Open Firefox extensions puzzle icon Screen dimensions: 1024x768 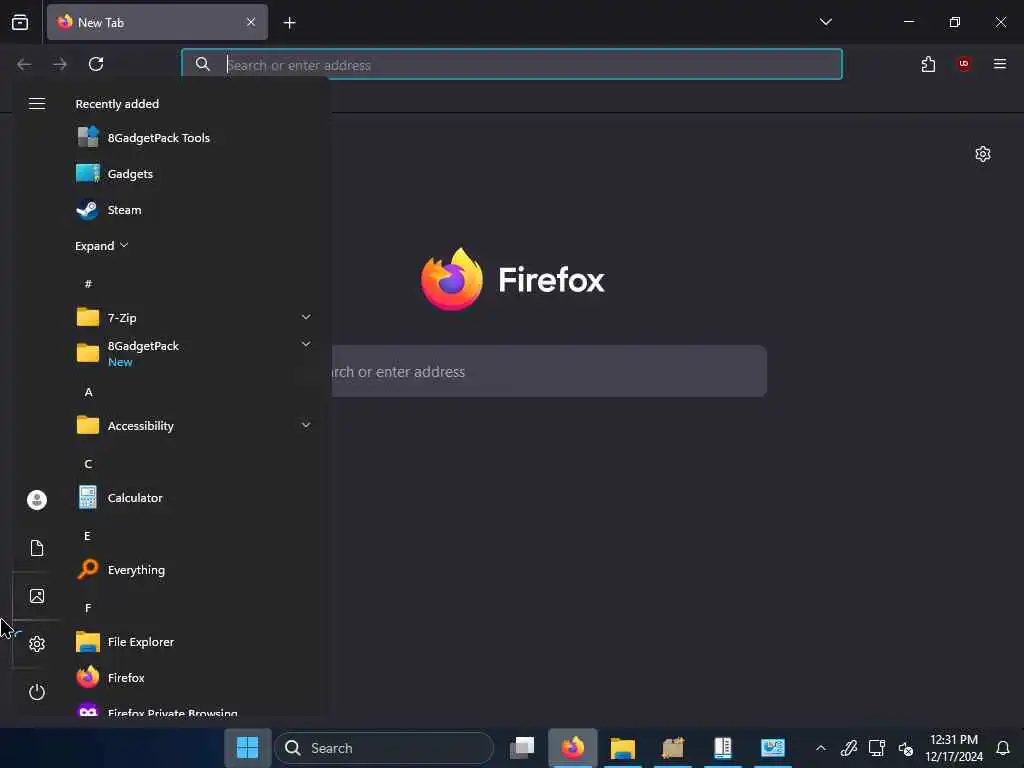pos(928,64)
